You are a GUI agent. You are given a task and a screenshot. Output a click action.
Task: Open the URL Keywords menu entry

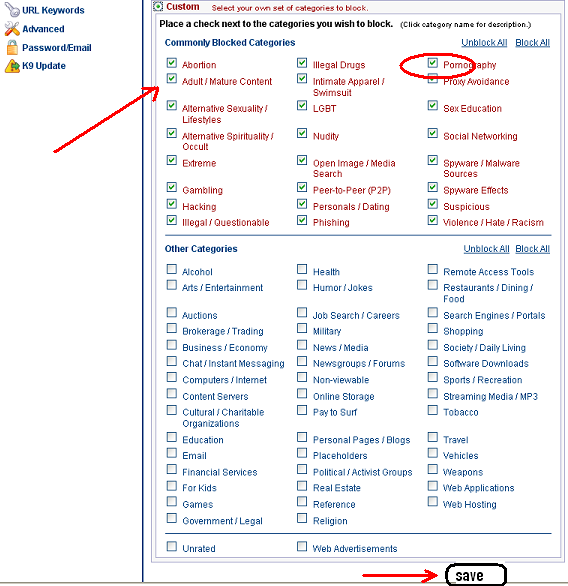[53, 10]
